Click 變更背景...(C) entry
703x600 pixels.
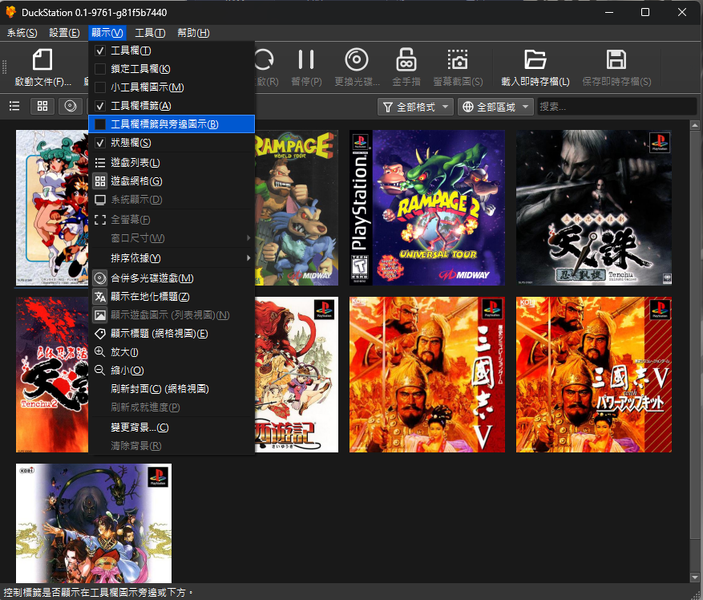tap(172, 427)
